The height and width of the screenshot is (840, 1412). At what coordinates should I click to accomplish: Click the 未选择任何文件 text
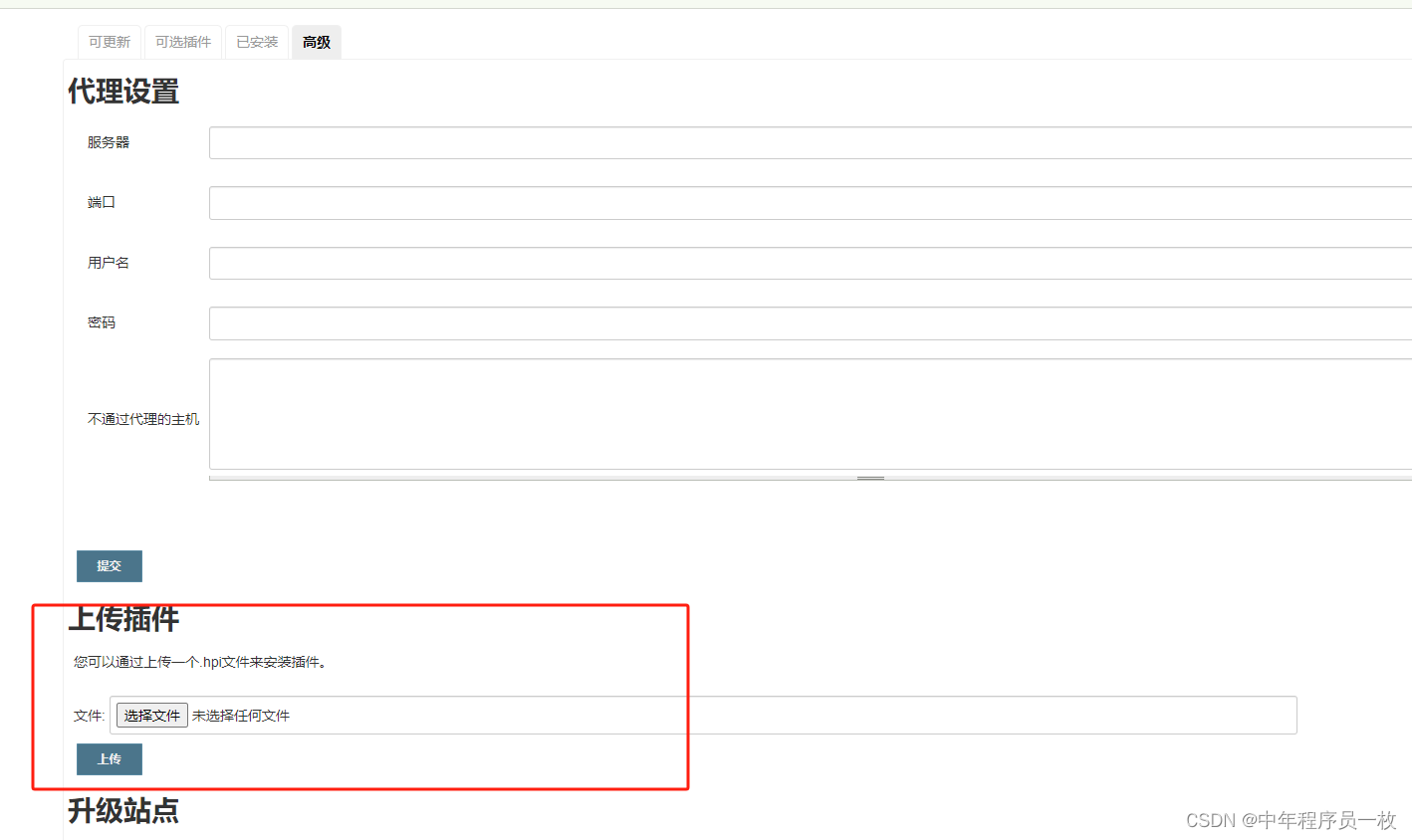pyautogui.click(x=241, y=716)
